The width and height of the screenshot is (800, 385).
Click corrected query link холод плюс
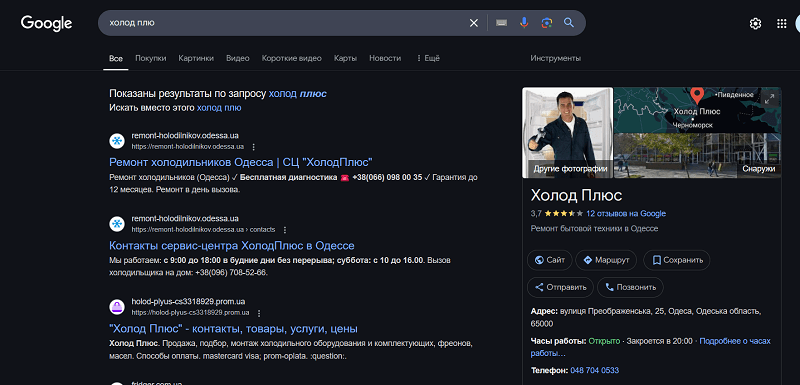tap(297, 93)
